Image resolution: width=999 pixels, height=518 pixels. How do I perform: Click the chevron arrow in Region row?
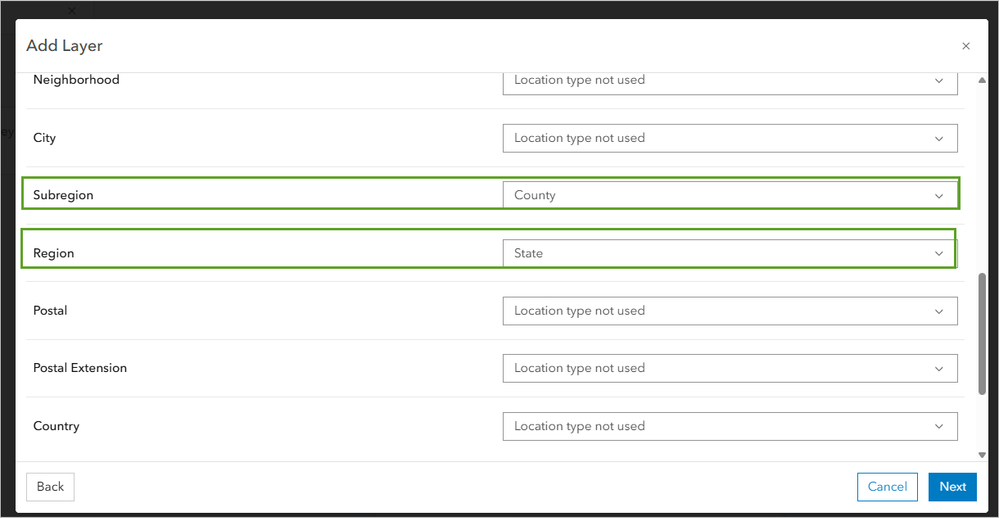click(x=939, y=254)
